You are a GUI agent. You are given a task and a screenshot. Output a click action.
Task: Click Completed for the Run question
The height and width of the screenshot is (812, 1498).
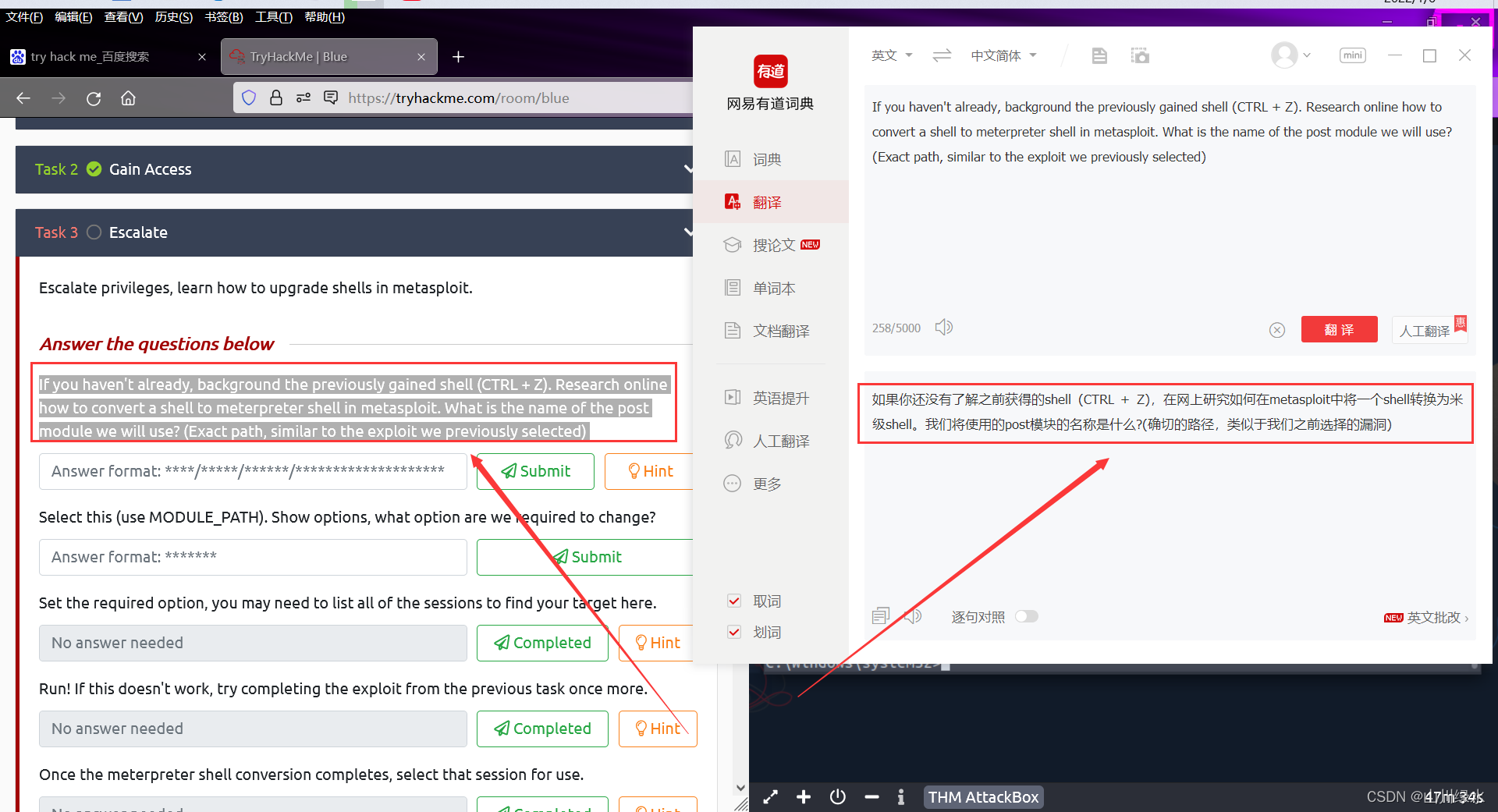pos(542,729)
